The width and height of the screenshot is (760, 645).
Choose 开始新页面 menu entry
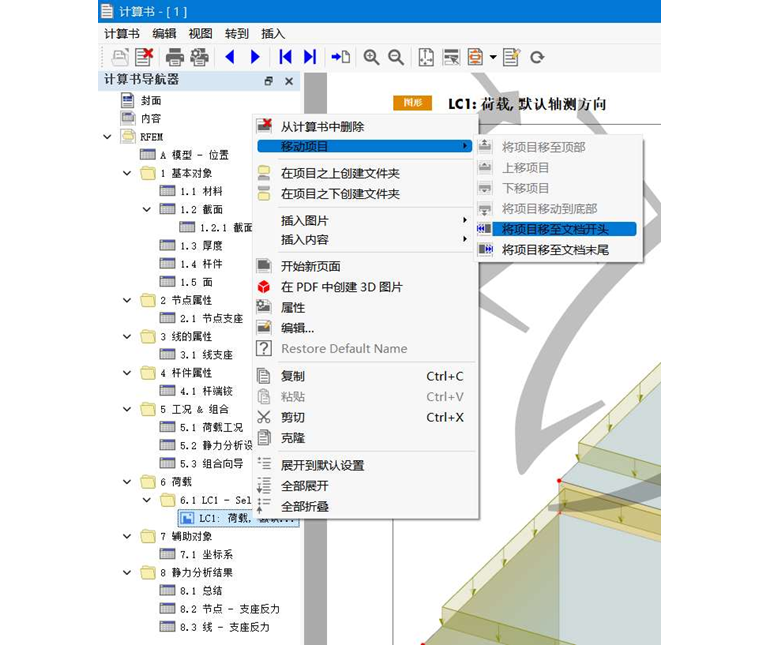[364, 267]
